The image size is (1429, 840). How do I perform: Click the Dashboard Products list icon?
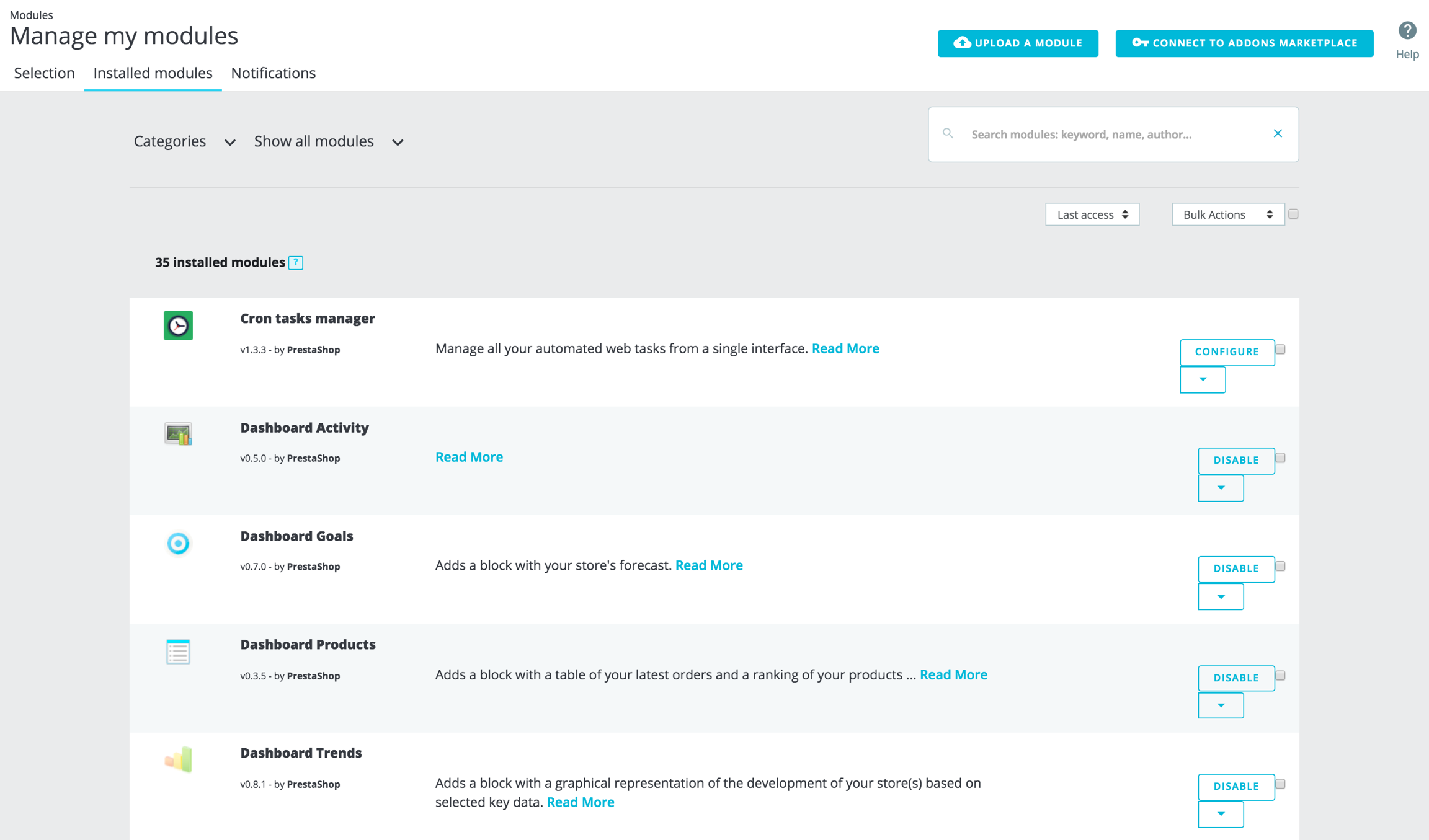pos(178,652)
